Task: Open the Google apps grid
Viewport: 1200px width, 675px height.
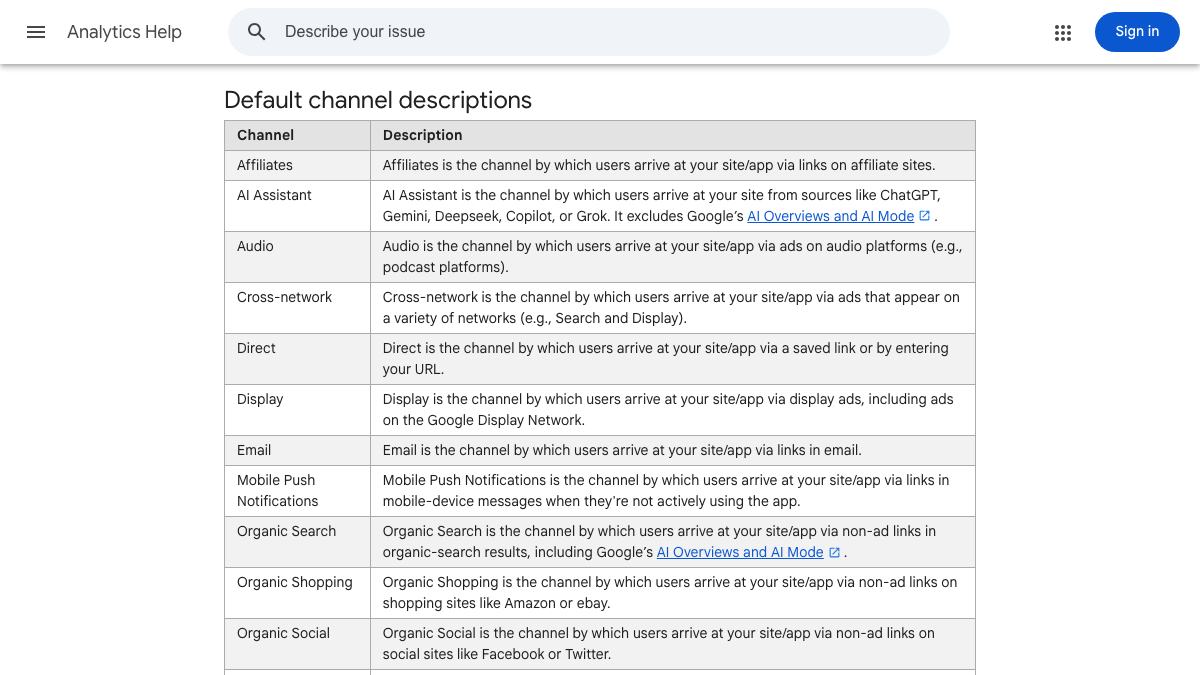Action: (1063, 33)
